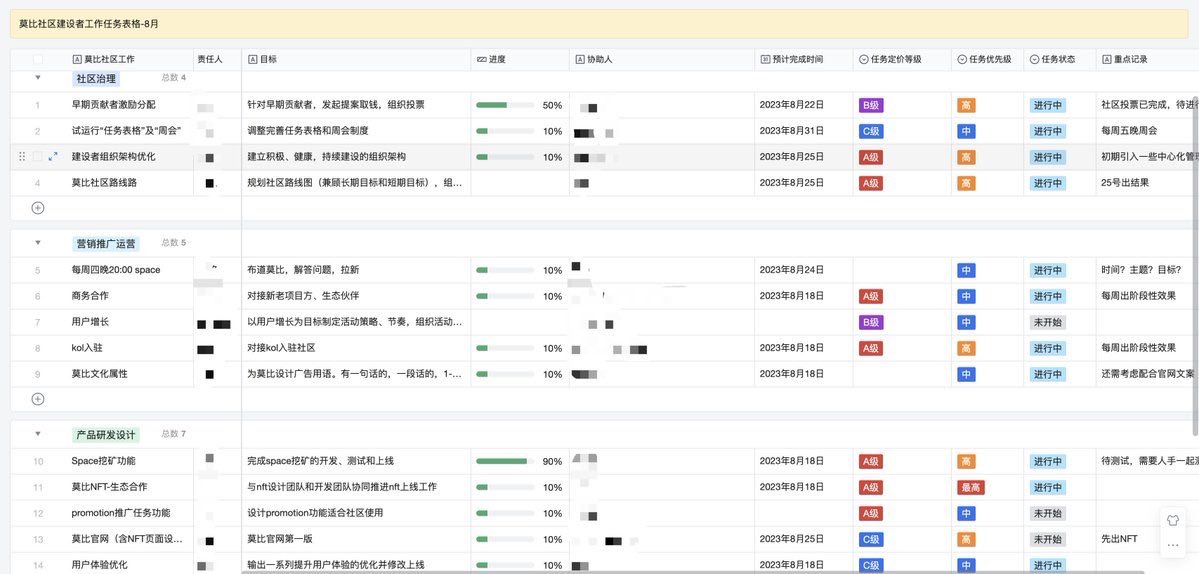Image resolution: width=1199 pixels, height=574 pixels.
Task: Click the 每周四晚20:00 space cell
Action: click(115, 270)
